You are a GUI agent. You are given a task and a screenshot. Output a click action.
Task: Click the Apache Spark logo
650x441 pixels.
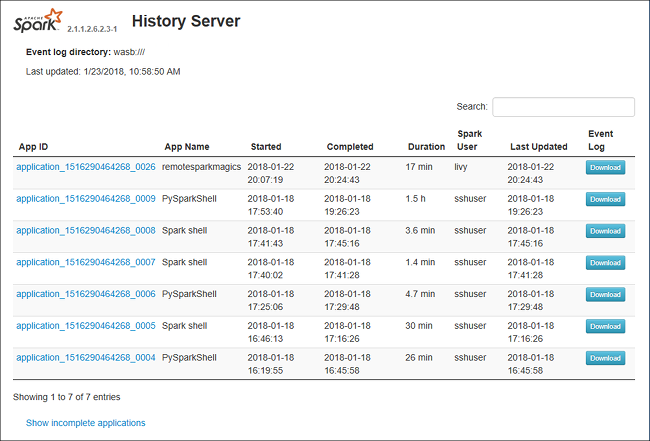[38, 21]
